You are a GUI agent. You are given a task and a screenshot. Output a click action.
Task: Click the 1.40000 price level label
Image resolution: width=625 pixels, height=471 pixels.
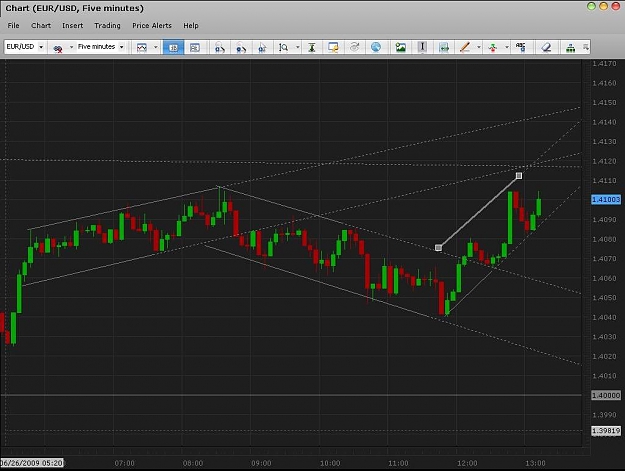[x=606, y=395]
